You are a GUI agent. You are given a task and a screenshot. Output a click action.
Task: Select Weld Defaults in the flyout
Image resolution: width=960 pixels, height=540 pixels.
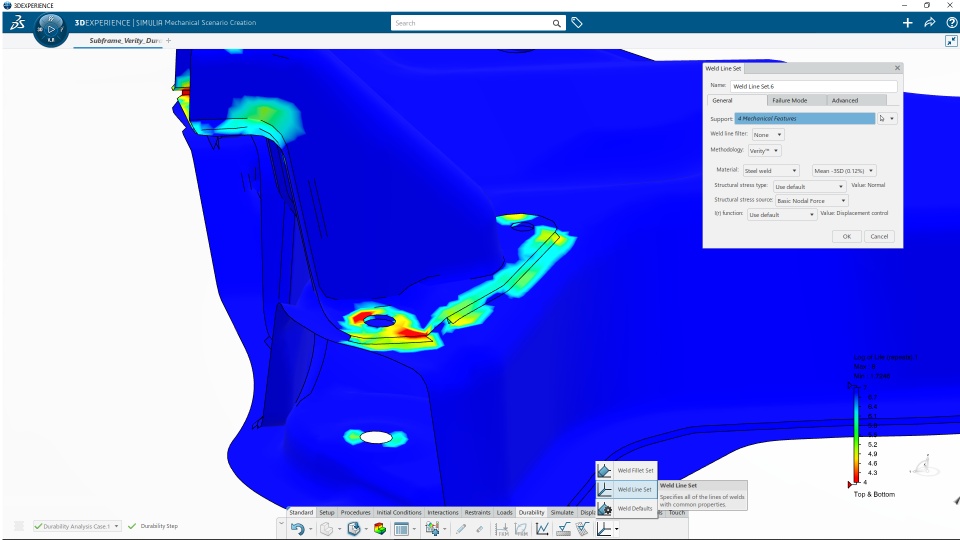[x=626, y=508]
